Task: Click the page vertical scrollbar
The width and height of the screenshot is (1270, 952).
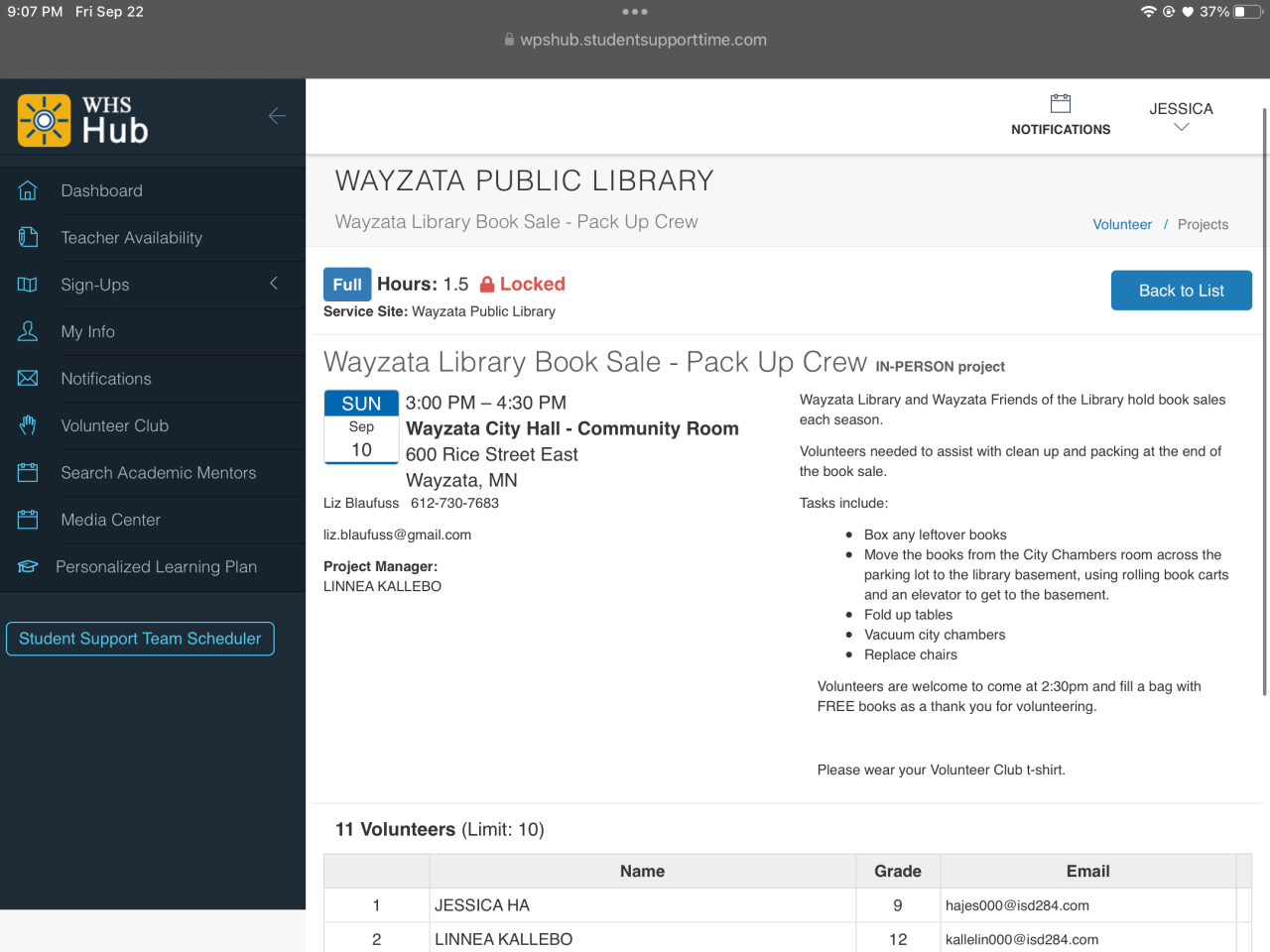Action: [x=1265, y=402]
